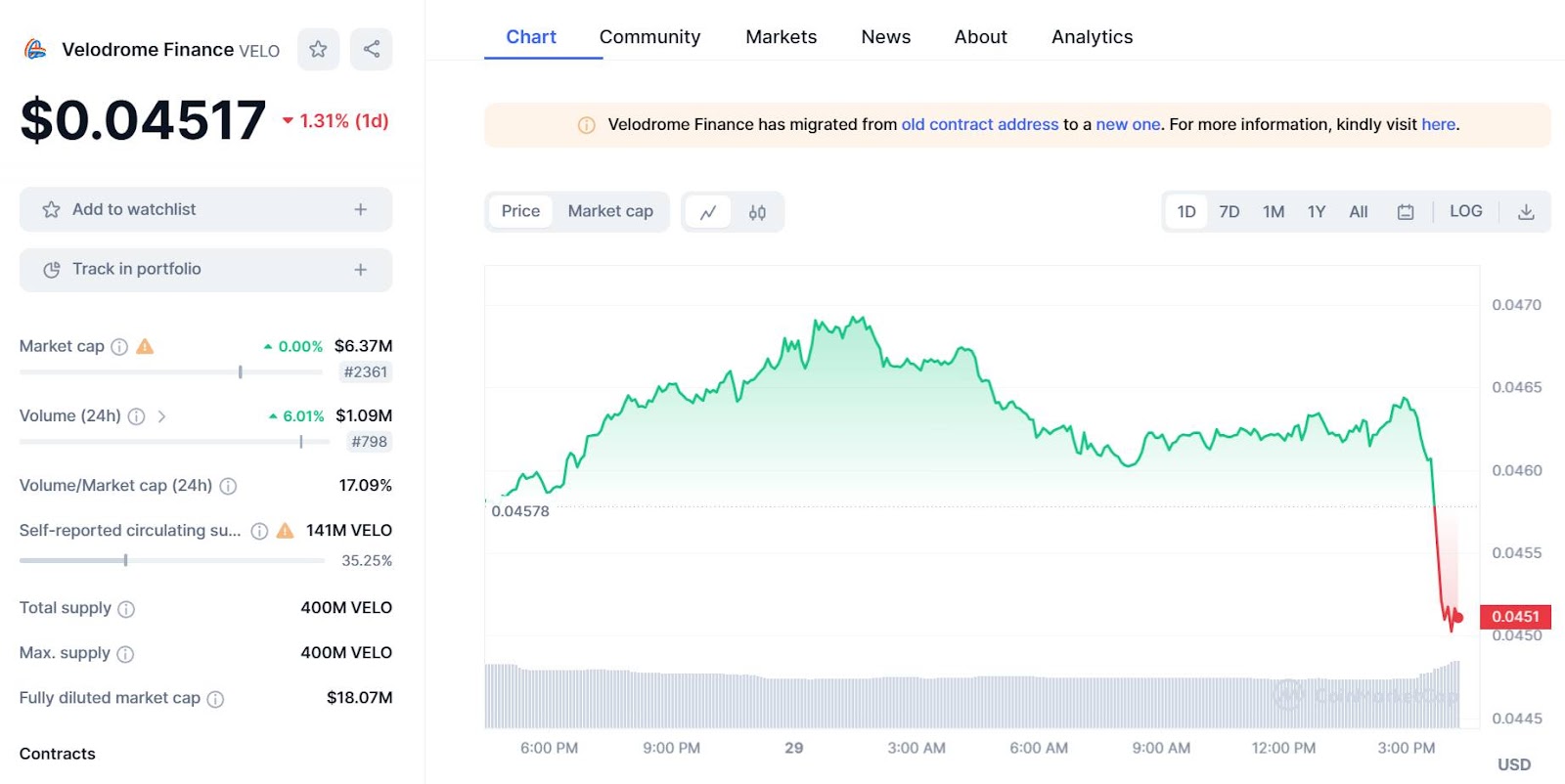
Task: Click Fully diluted market cap info icon
Action: 215,699
